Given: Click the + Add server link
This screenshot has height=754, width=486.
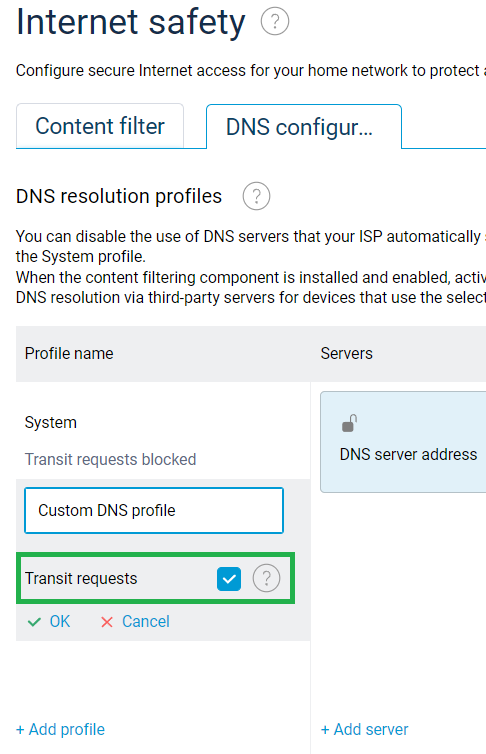Looking at the screenshot, I should coord(364,729).
